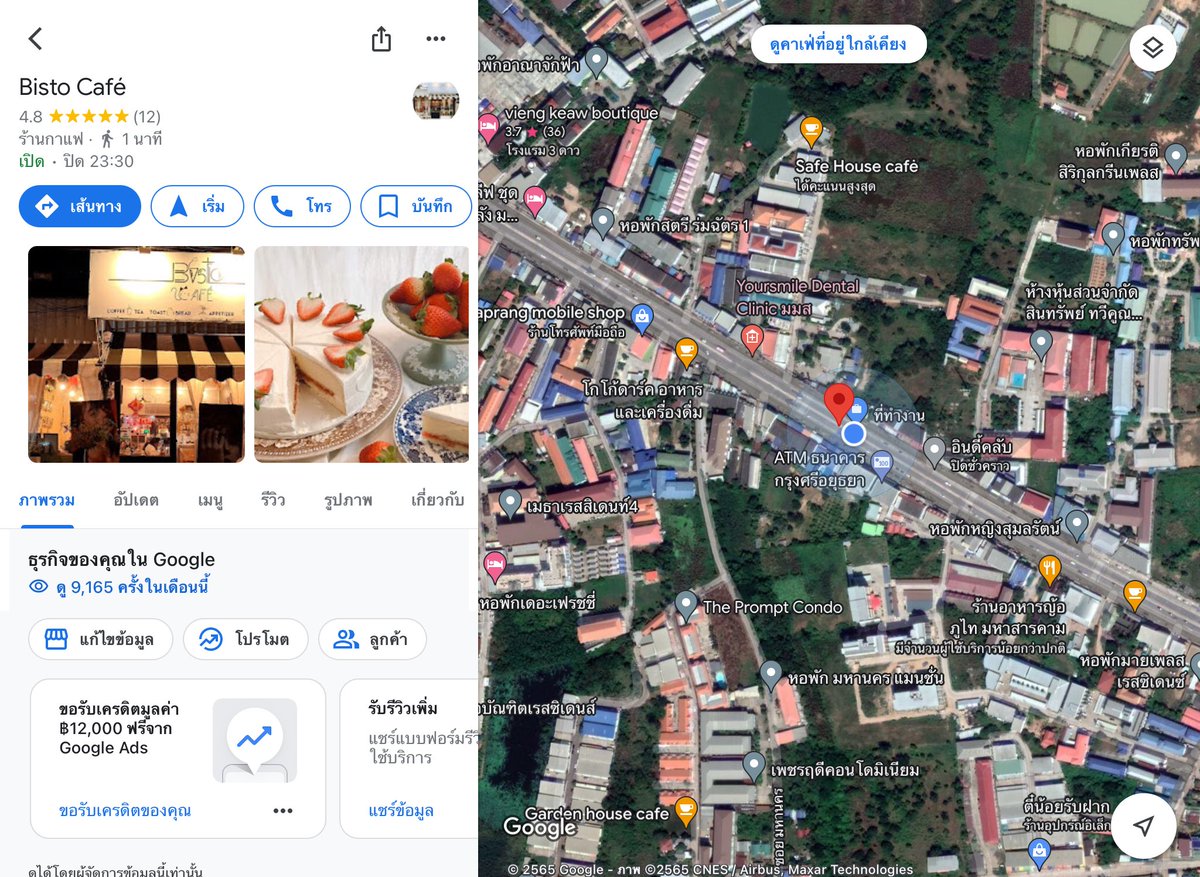Tap the aprang mobile shop shopping marker
This screenshot has width=1200, height=877.
click(641, 318)
